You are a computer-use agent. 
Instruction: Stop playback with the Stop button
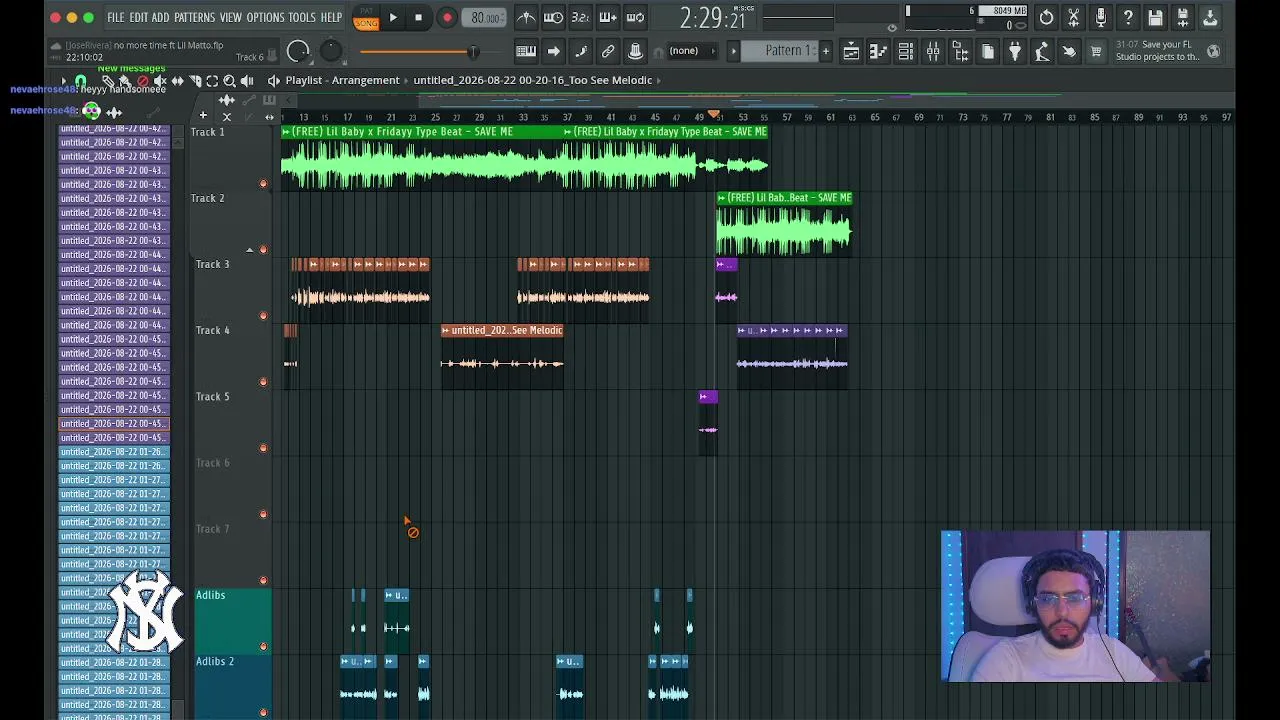(x=419, y=17)
